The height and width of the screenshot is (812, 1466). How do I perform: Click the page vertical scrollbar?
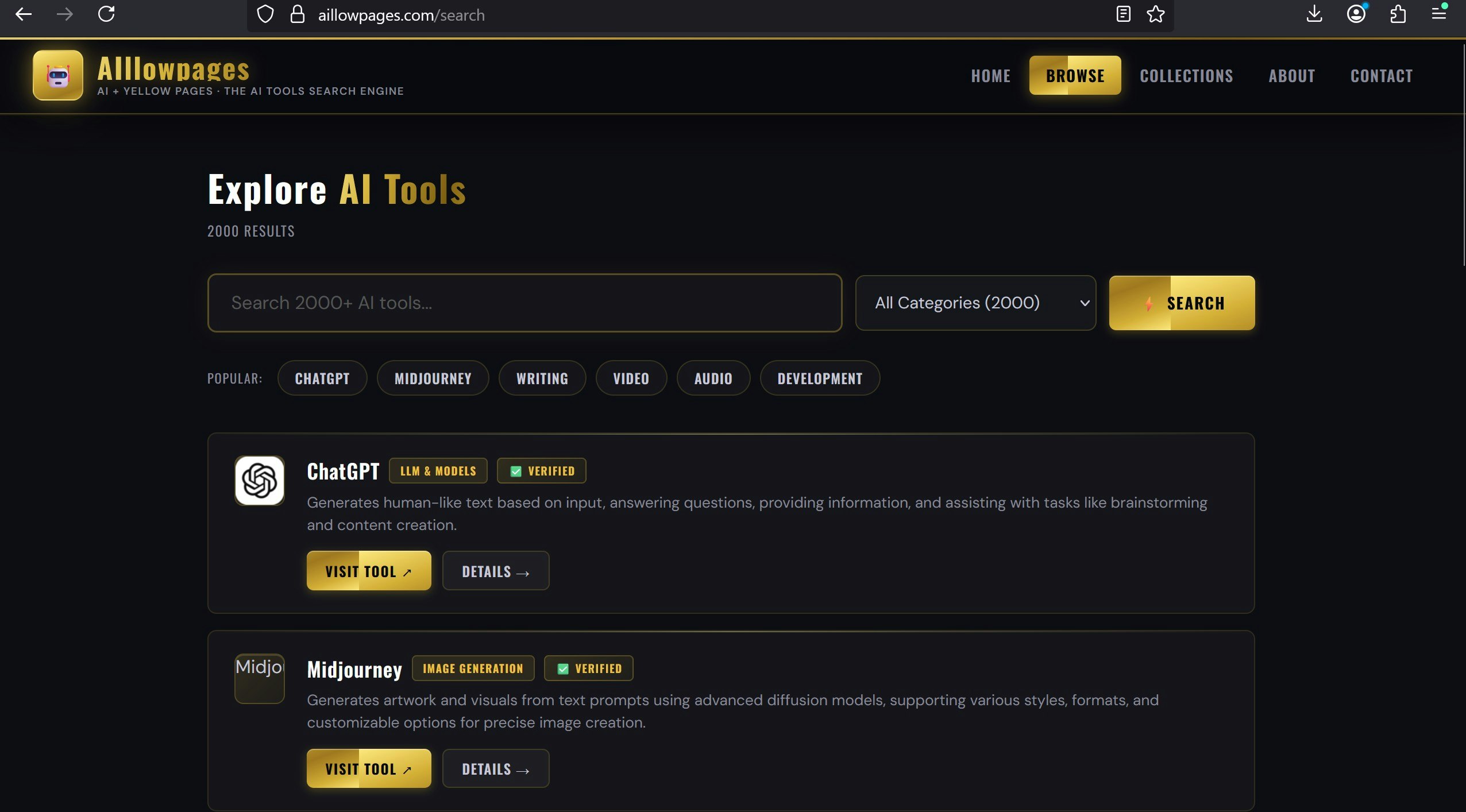(x=1463, y=155)
